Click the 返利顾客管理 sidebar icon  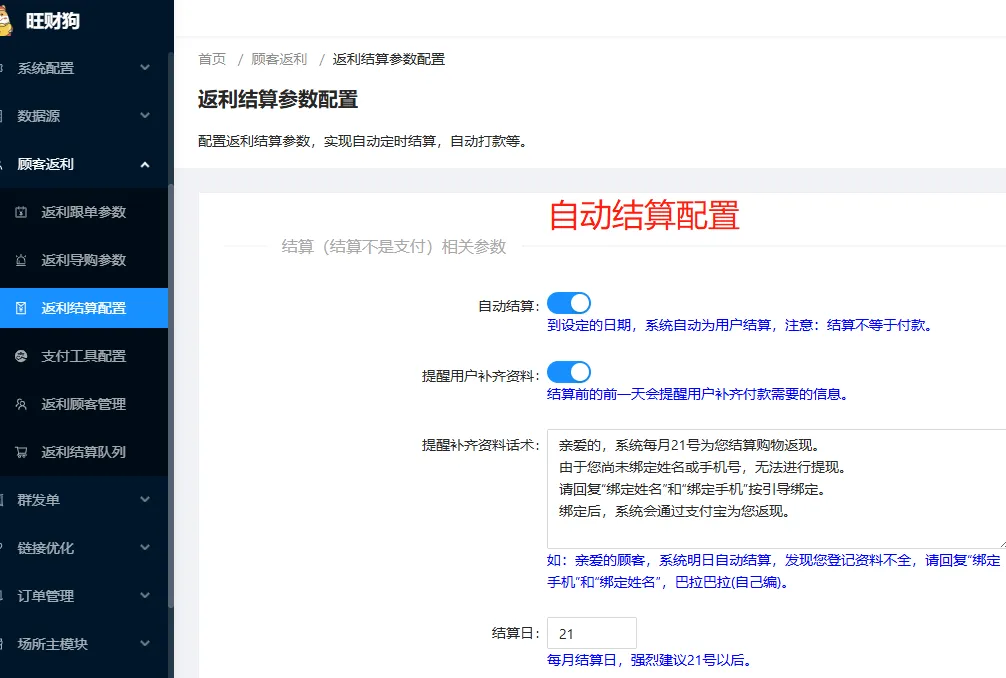(x=22, y=404)
